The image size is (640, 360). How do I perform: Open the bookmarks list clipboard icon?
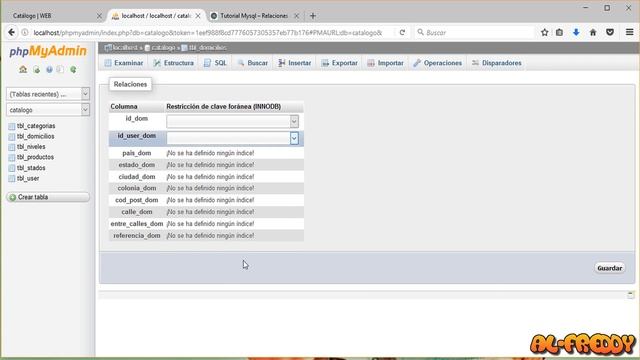(x=559, y=32)
